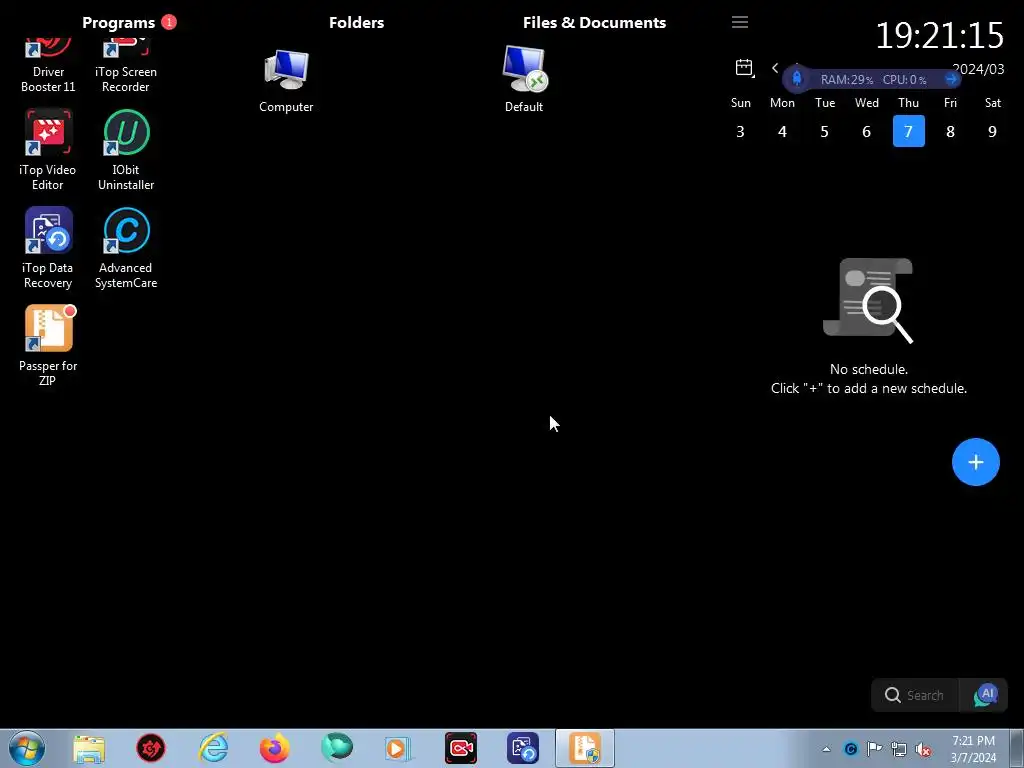This screenshot has height=768, width=1024.
Task: Open Passper for ZIP shortcut
Action: click(x=48, y=346)
